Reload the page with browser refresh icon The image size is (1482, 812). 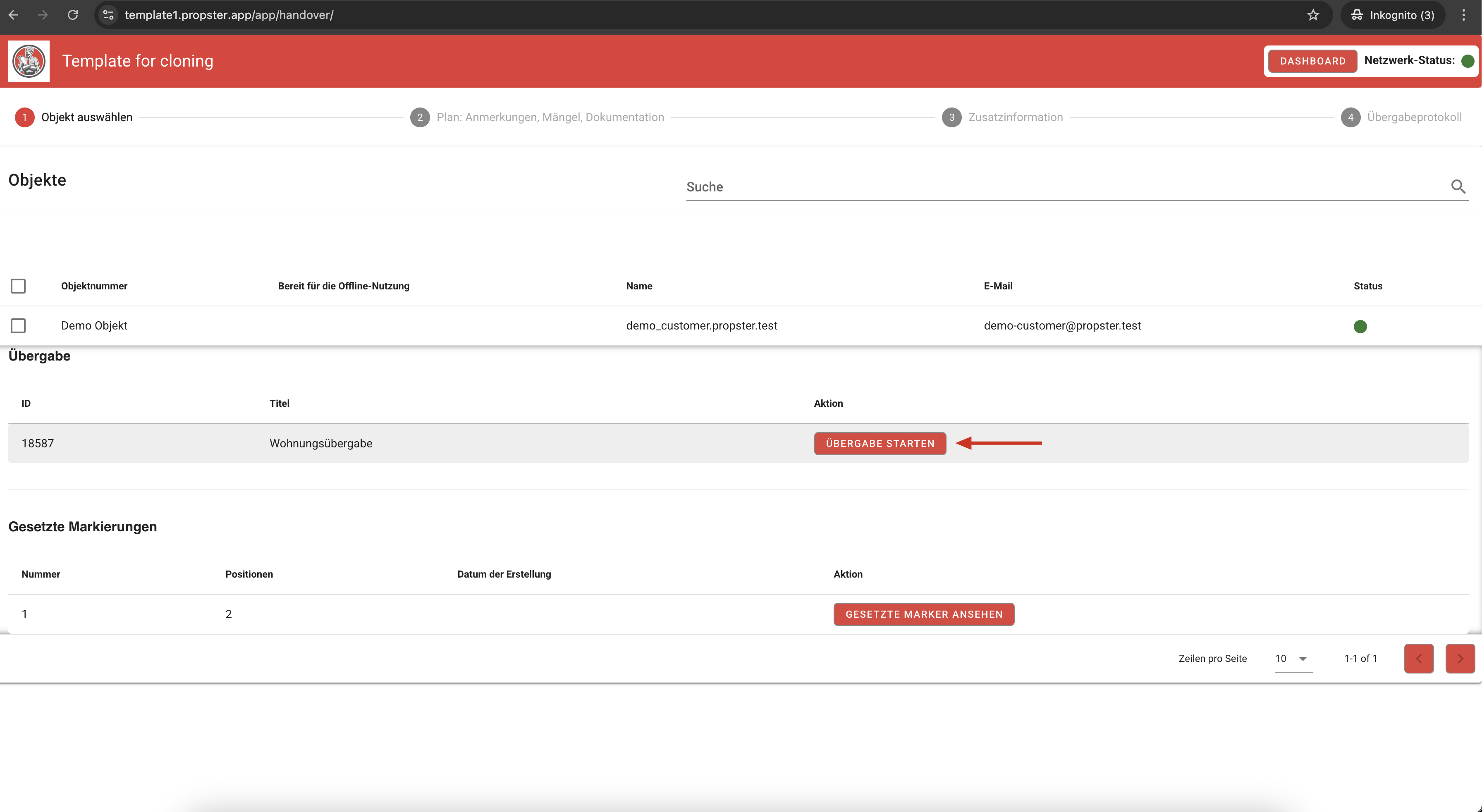(72, 15)
